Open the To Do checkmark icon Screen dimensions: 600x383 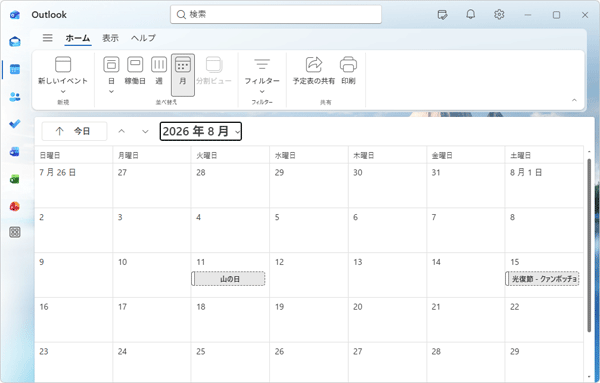click(15, 124)
